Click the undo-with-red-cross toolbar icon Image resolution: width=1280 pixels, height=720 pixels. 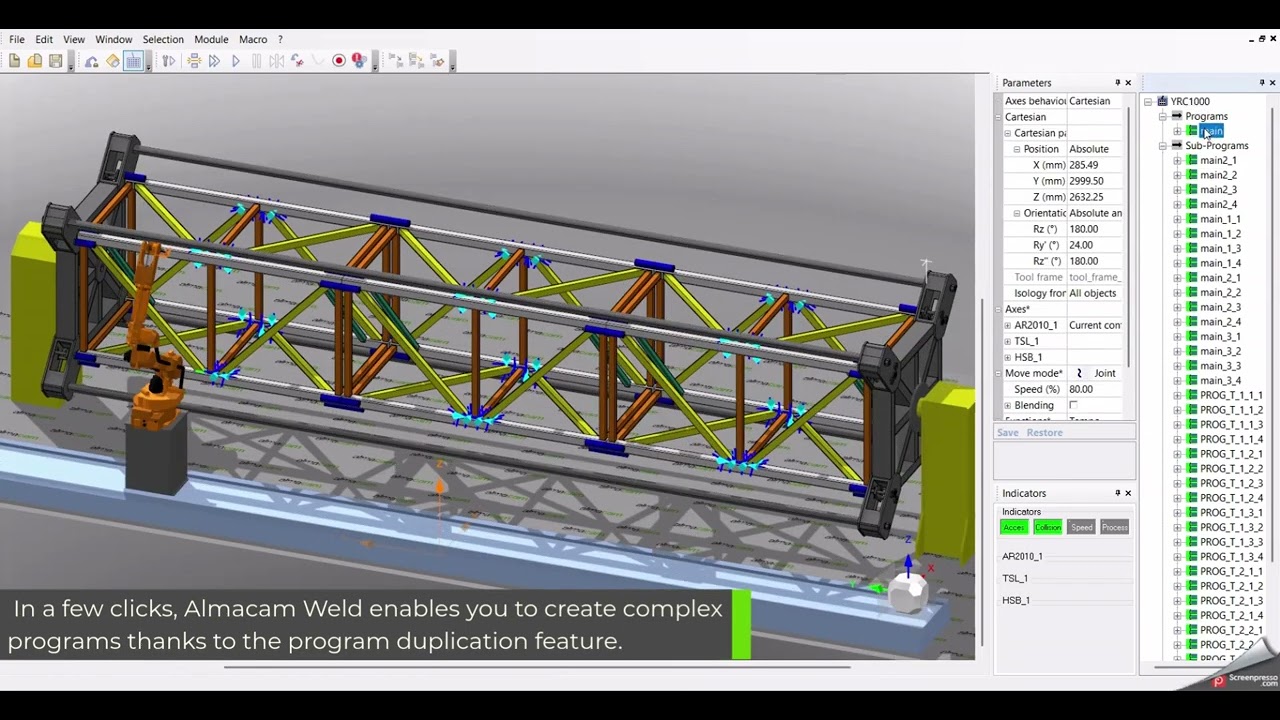tap(297, 61)
